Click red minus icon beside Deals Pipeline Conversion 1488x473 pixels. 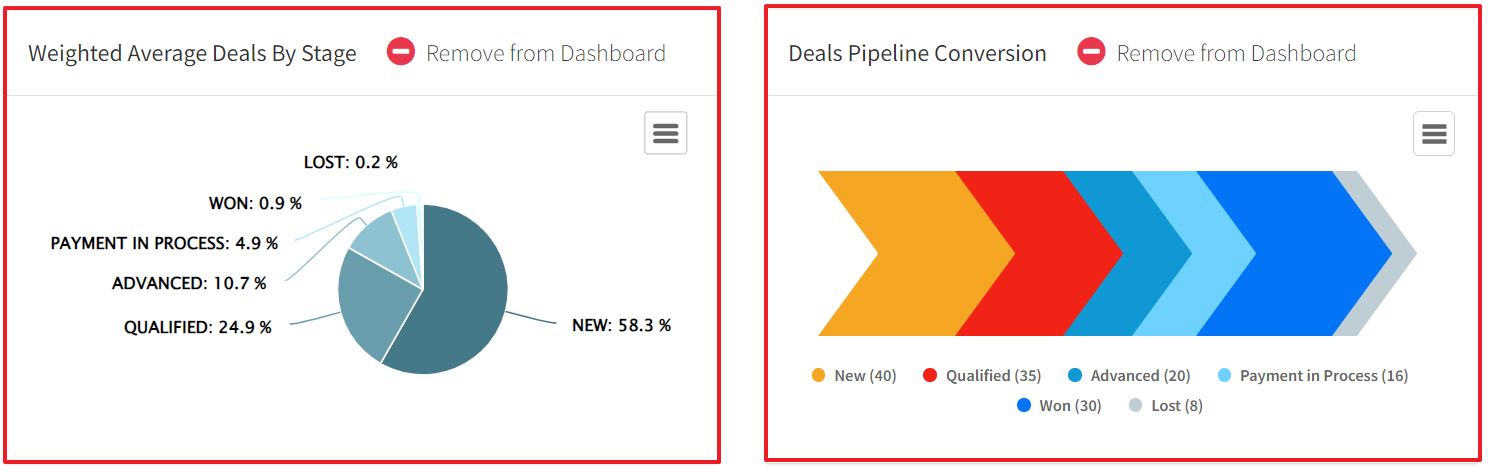coord(1091,53)
